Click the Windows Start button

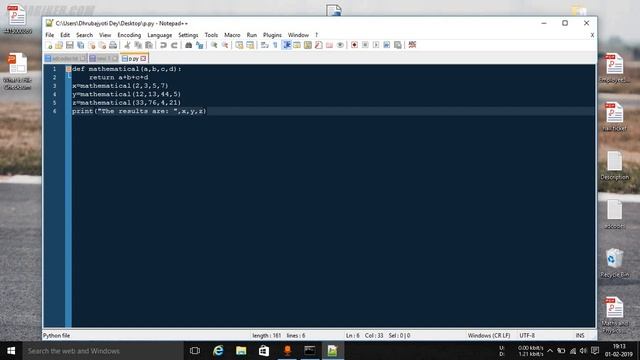pos(11,351)
